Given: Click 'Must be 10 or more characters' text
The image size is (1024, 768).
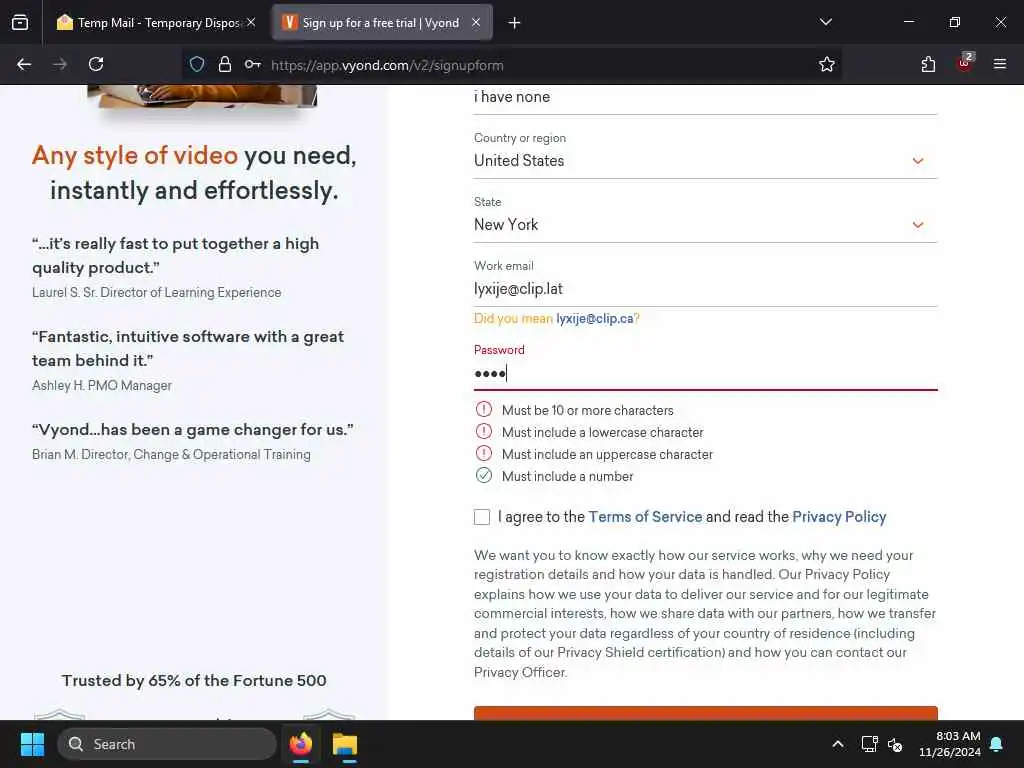Looking at the screenshot, I should pos(587,410).
